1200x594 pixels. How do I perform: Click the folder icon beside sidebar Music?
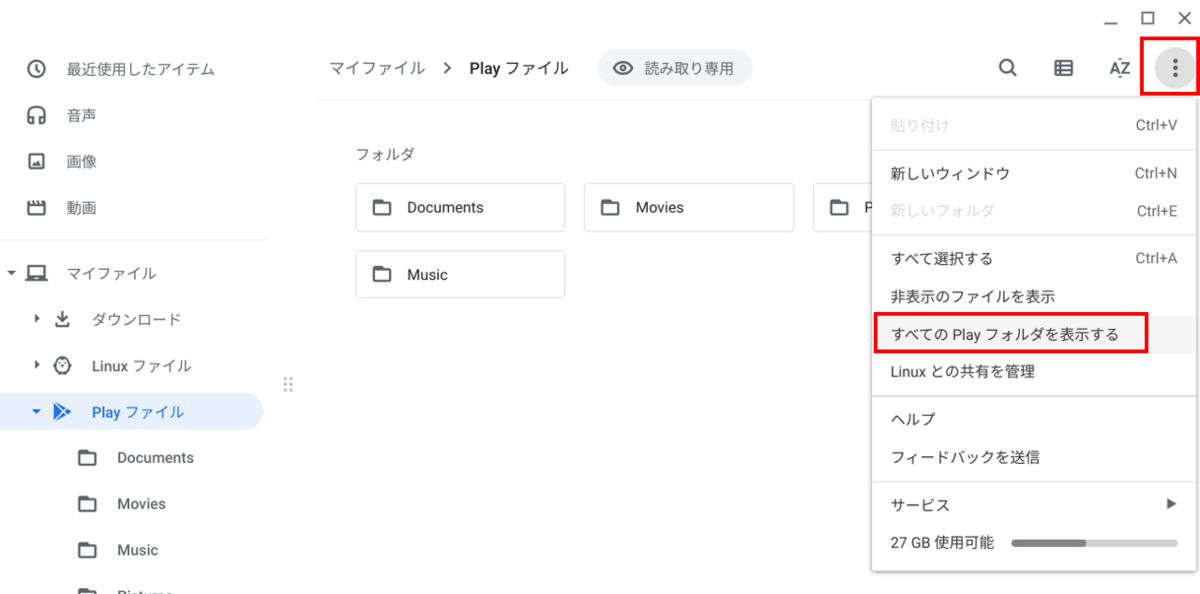point(88,550)
